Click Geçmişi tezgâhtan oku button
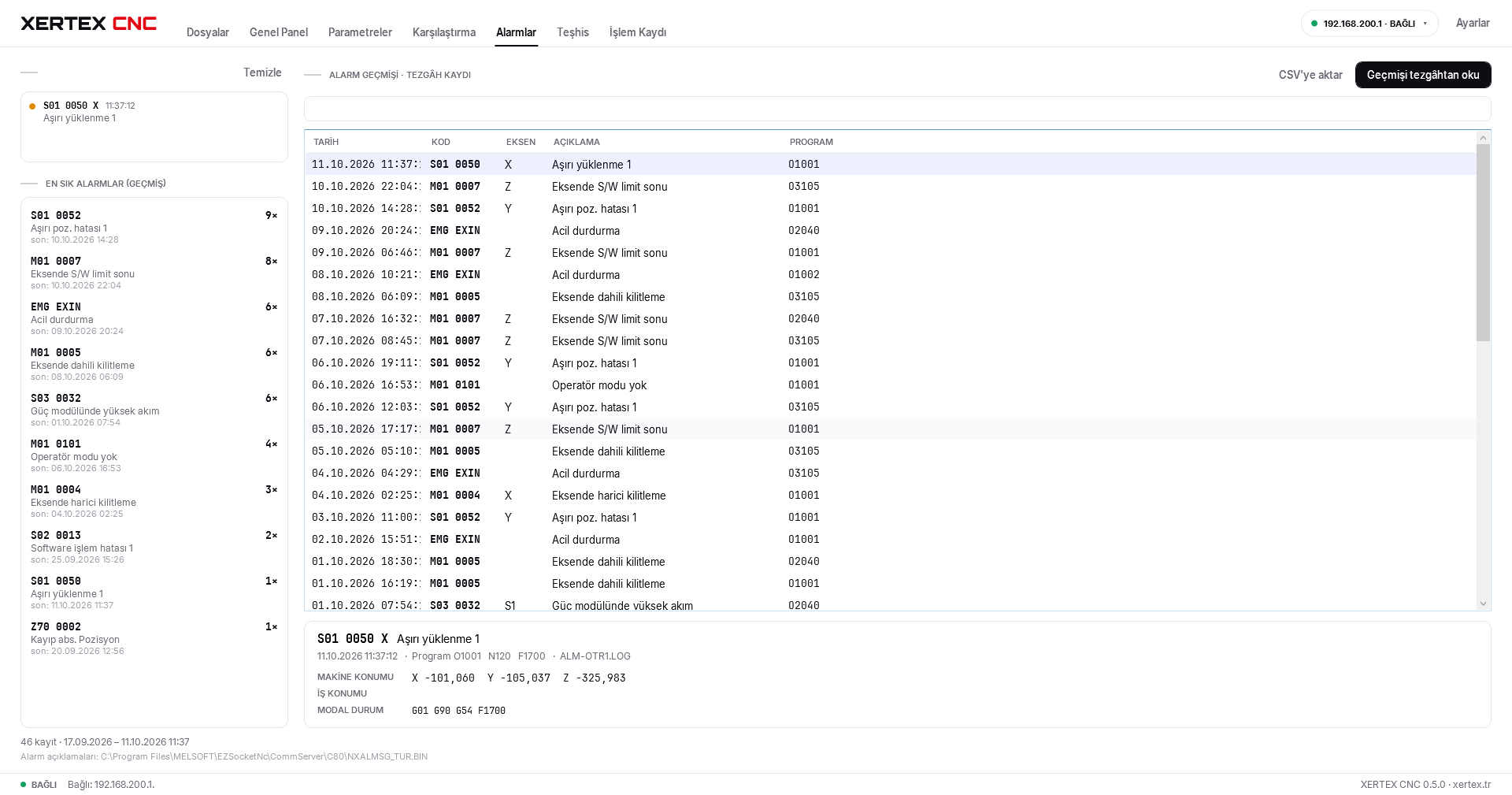This screenshot has height=795, width=1512. click(1423, 75)
